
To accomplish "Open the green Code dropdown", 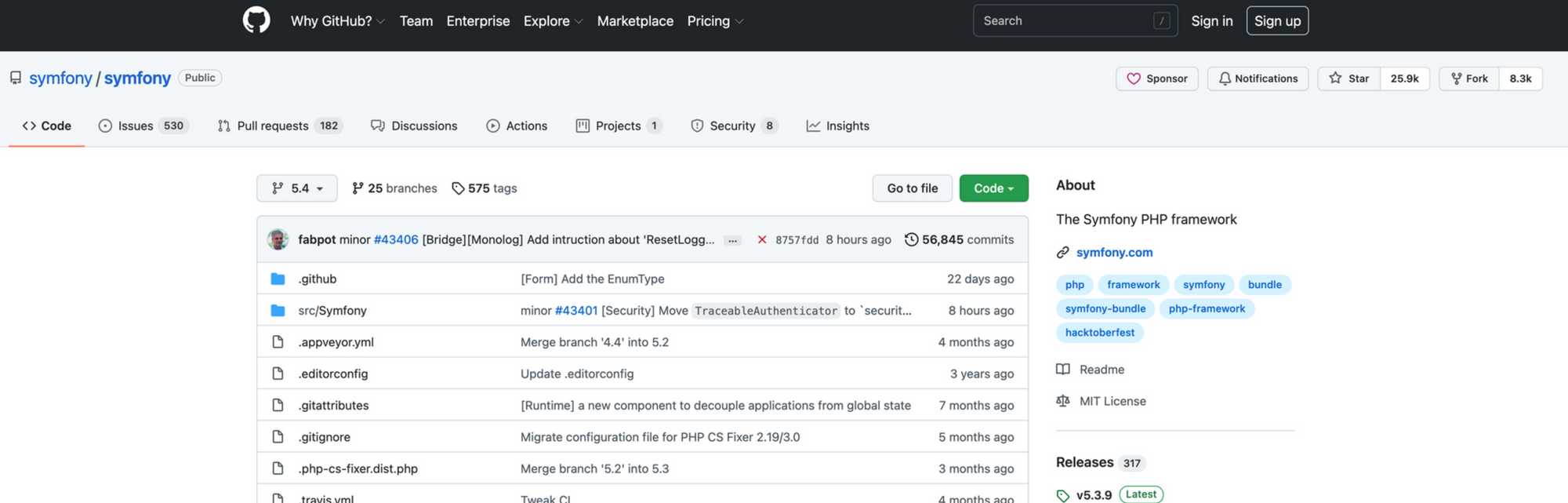I will click(993, 188).
